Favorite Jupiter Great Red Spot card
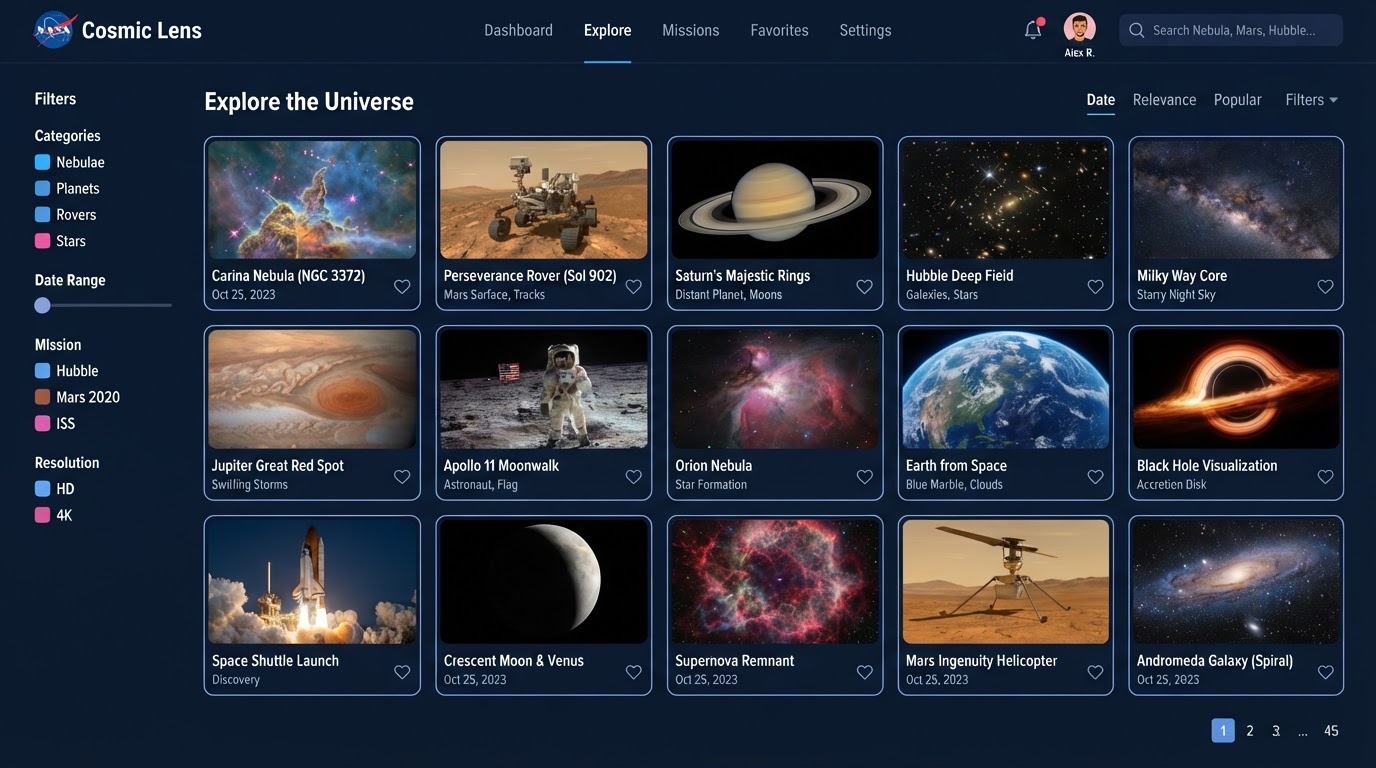Image resolution: width=1376 pixels, height=768 pixels. tap(402, 476)
